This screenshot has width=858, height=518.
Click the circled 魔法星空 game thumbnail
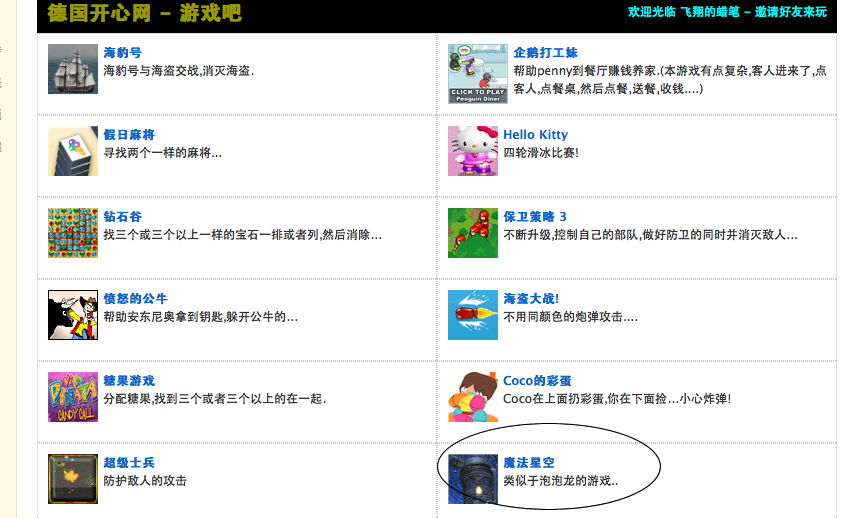point(473,479)
